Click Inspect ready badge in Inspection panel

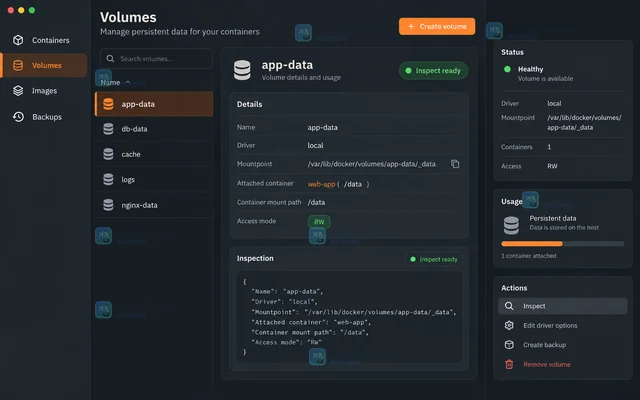pos(434,259)
